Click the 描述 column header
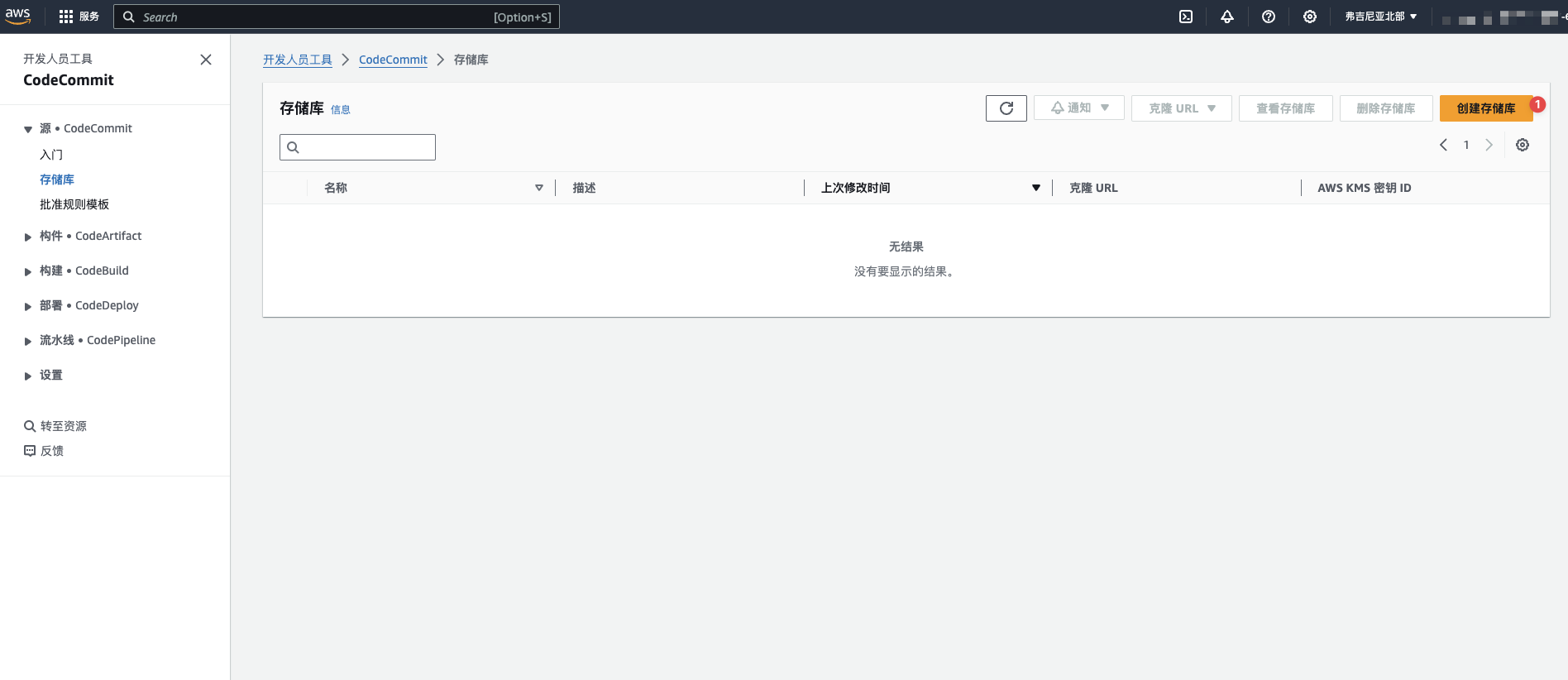Viewport: 1568px width, 680px height. (584, 188)
